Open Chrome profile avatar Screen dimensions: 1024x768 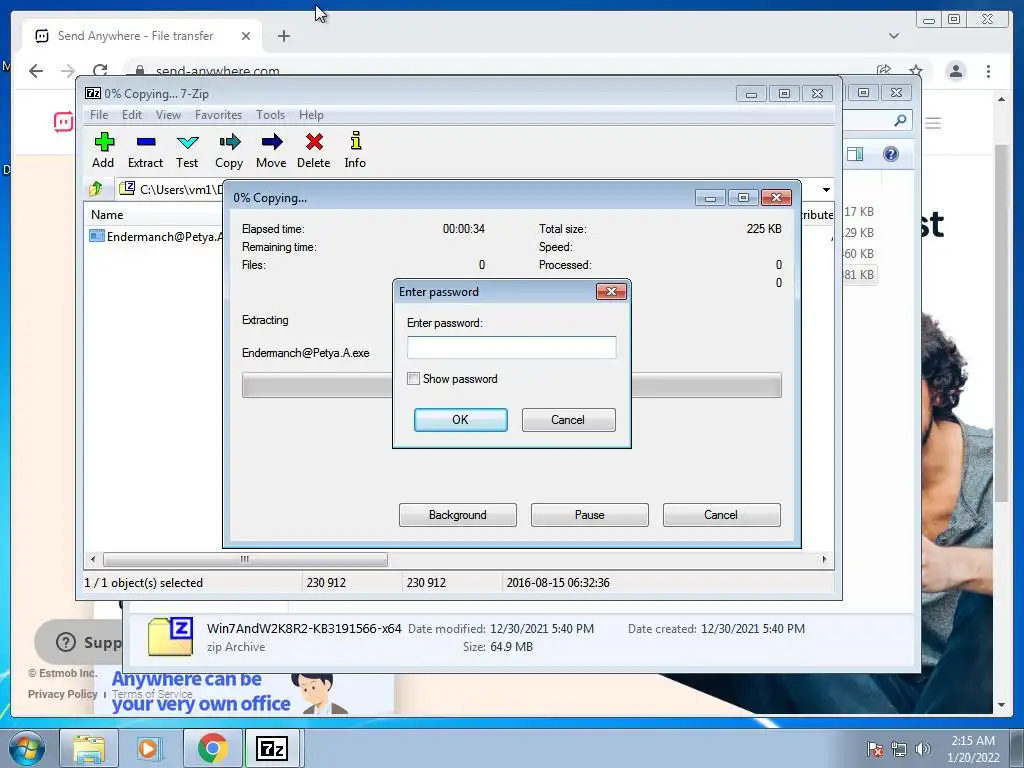pos(955,71)
